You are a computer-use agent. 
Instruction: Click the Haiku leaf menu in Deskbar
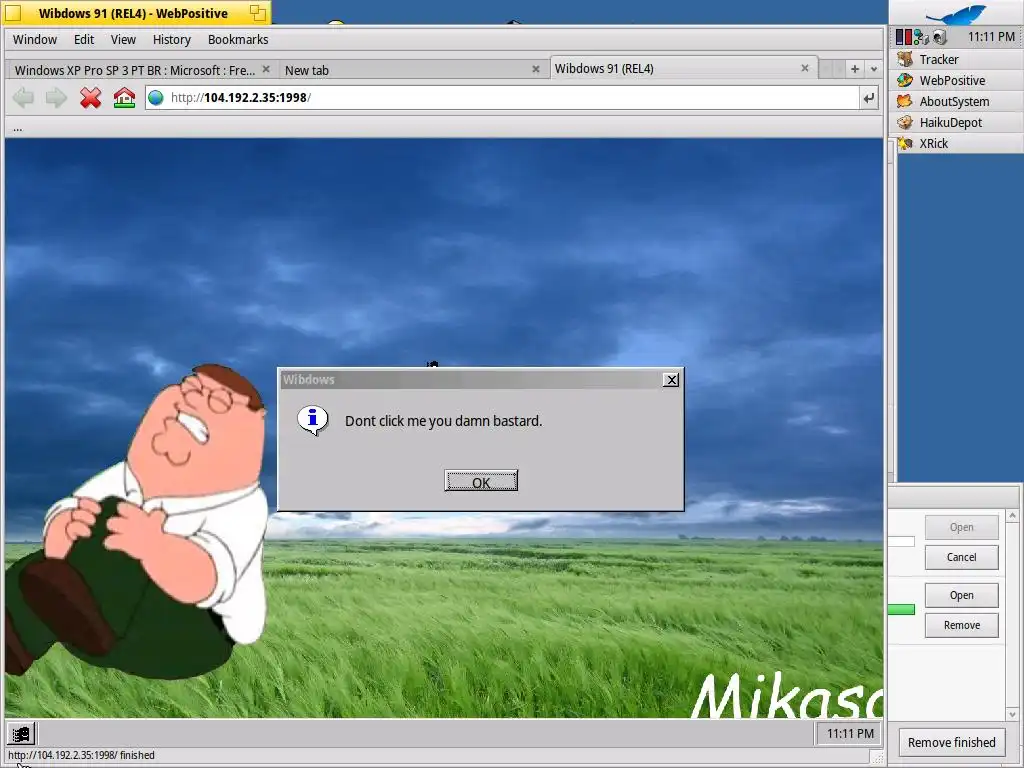coord(956,13)
